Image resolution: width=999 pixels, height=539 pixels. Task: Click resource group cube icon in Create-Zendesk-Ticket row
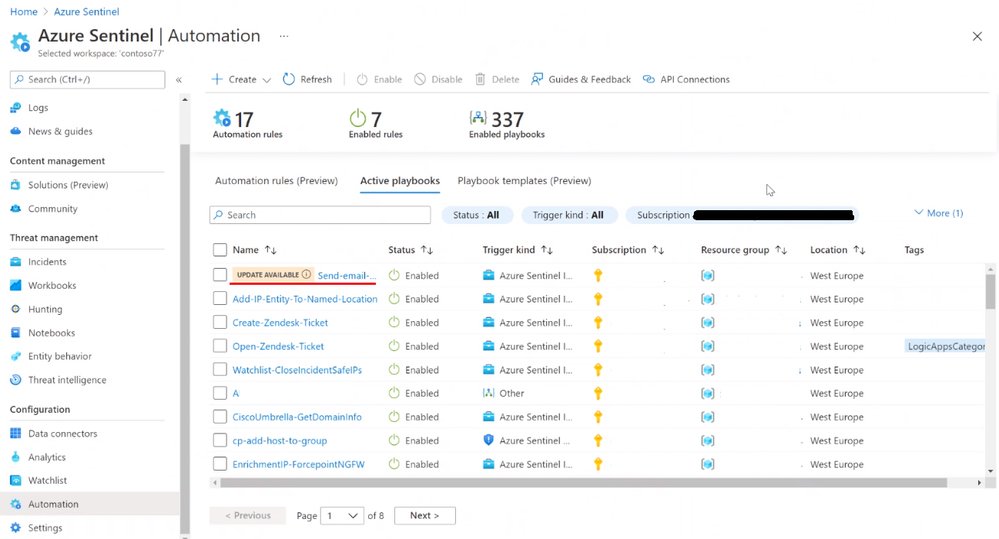tap(708, 322)
